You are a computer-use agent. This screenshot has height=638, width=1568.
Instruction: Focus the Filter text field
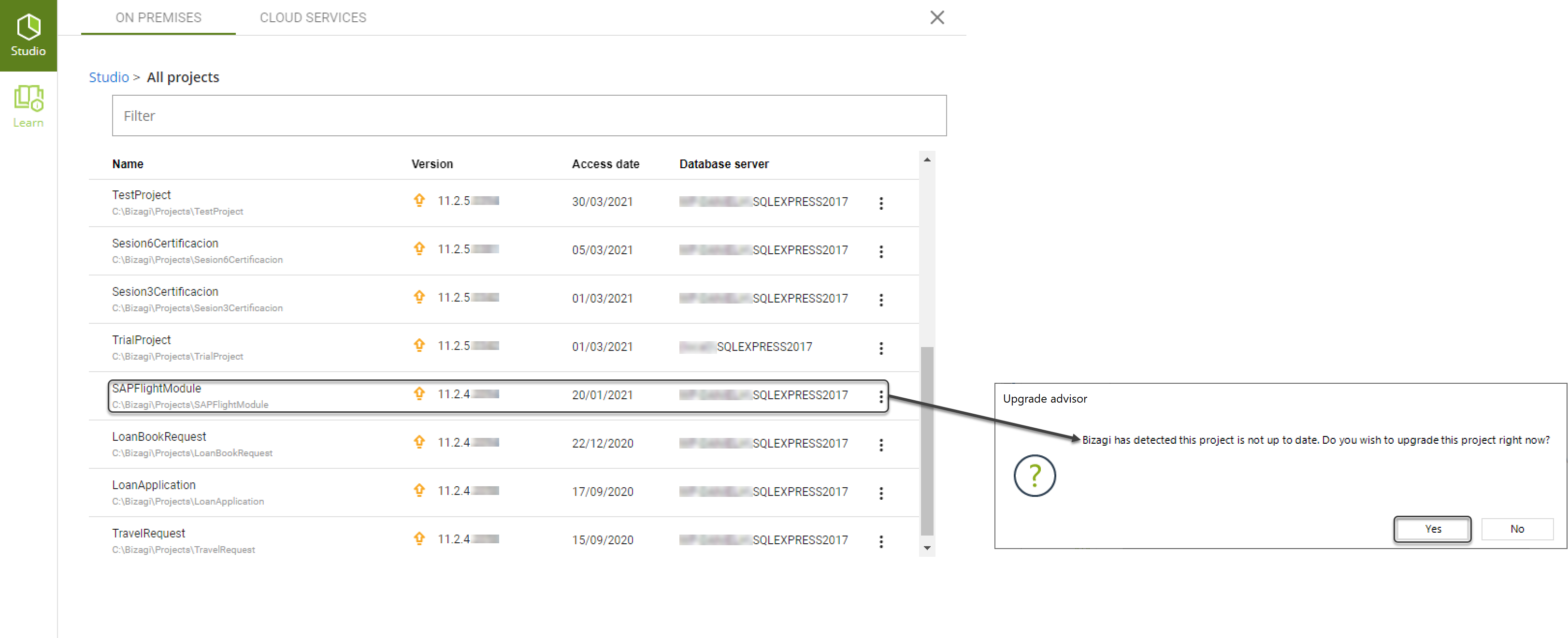(x=529, y=116)
